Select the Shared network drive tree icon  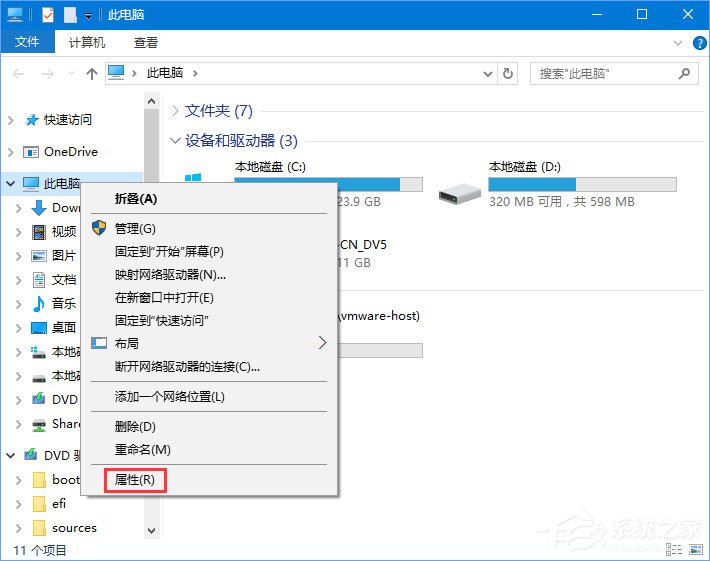[x=39, y=425]
